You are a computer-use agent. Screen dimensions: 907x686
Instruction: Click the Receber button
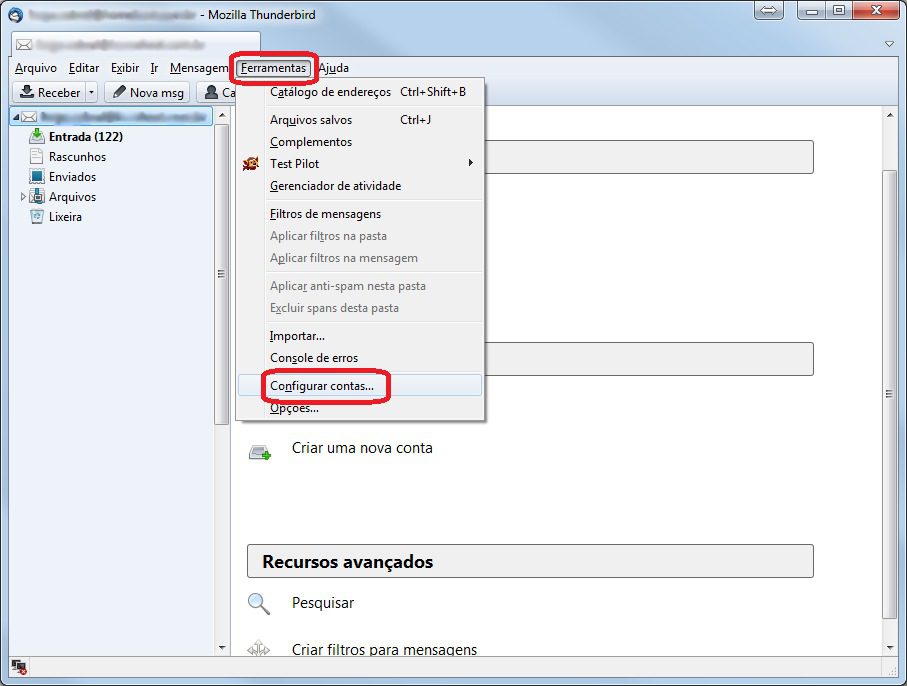[50, 92]
